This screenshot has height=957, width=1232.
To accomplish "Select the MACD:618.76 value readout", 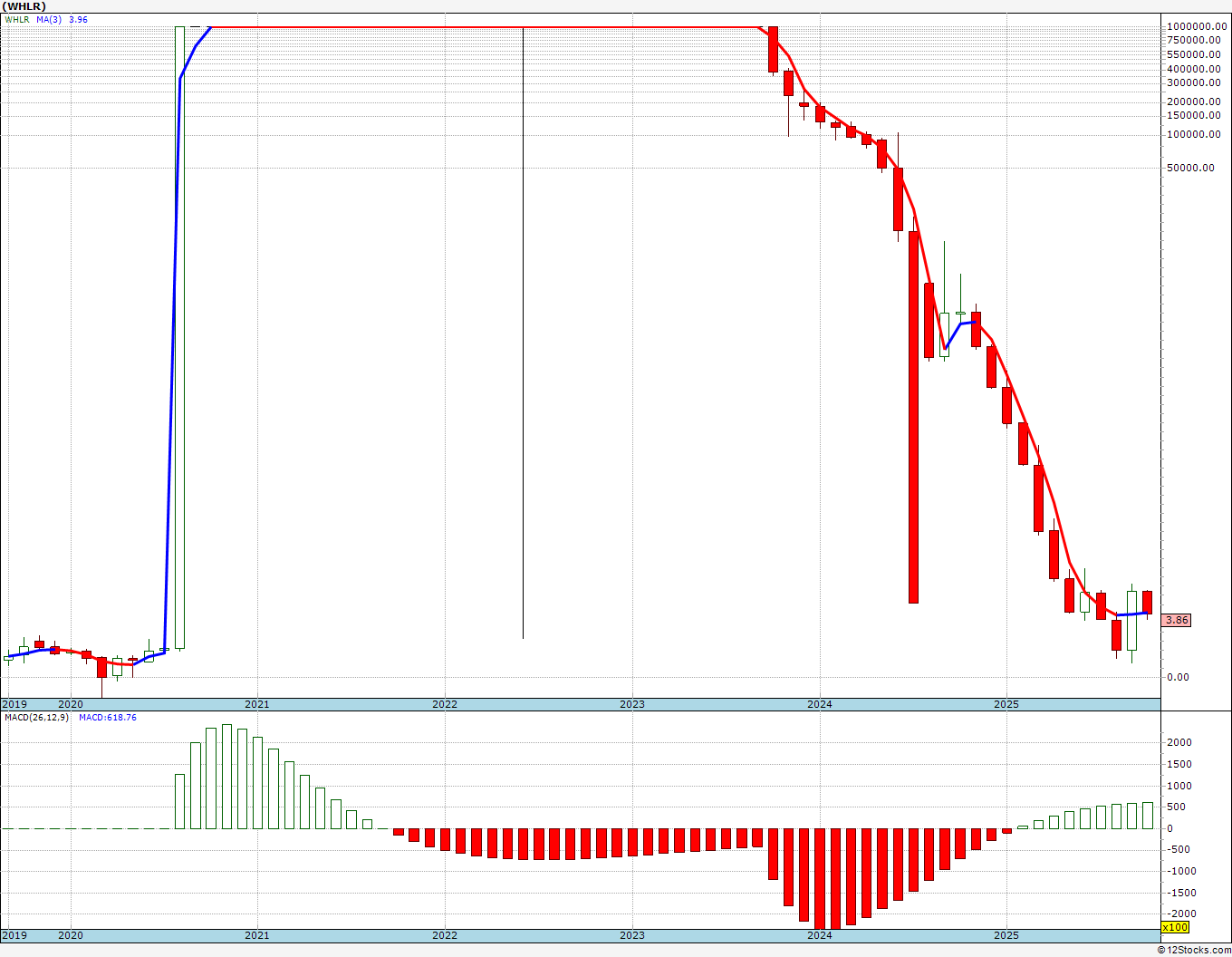I will pos(107,718).
